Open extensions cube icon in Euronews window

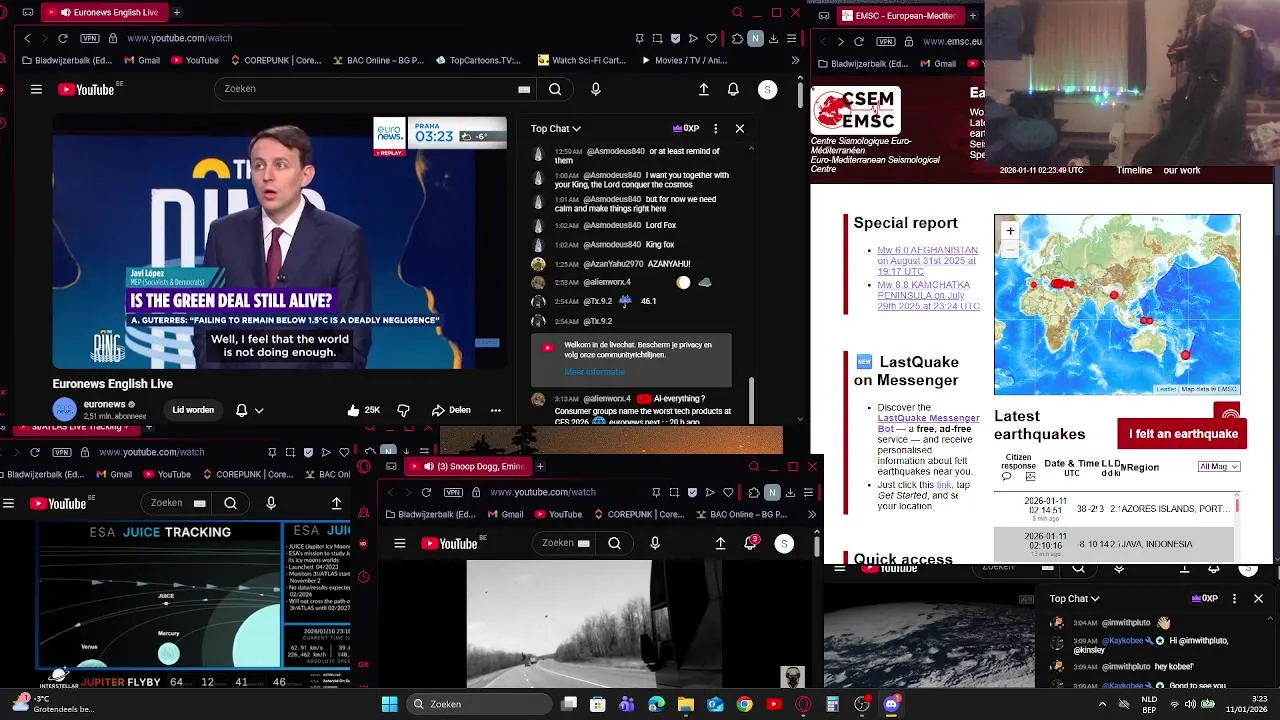(737, 38)
